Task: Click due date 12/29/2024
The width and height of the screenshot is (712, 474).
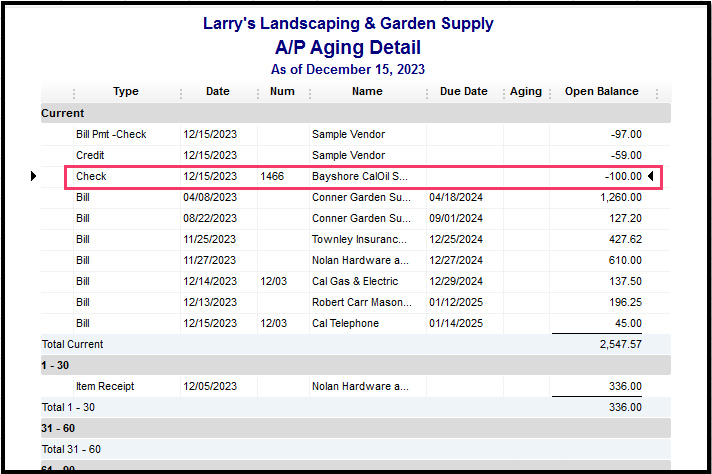Action: (456, 281)
